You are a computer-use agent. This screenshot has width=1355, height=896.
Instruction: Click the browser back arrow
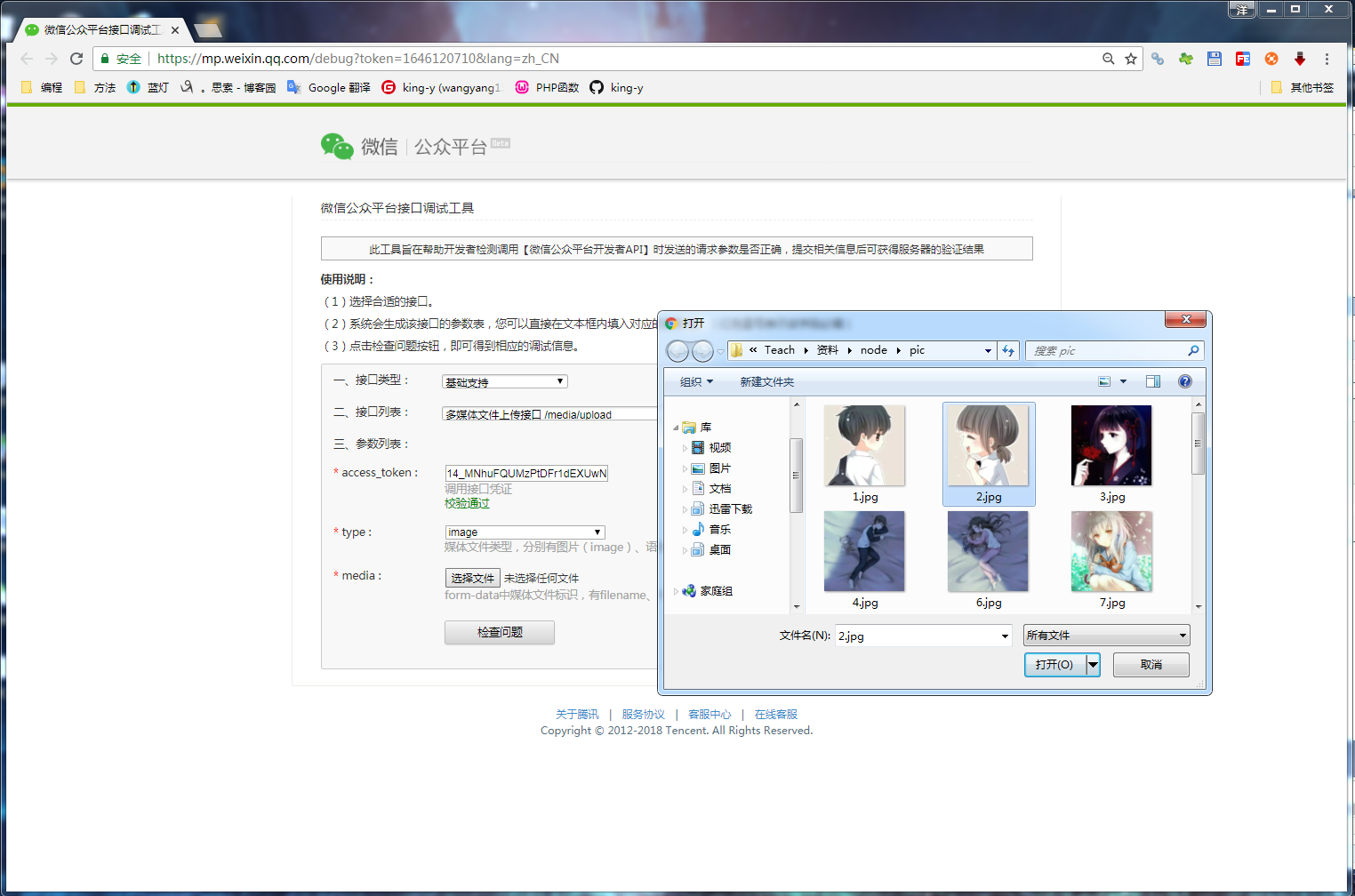click(27, 59)
